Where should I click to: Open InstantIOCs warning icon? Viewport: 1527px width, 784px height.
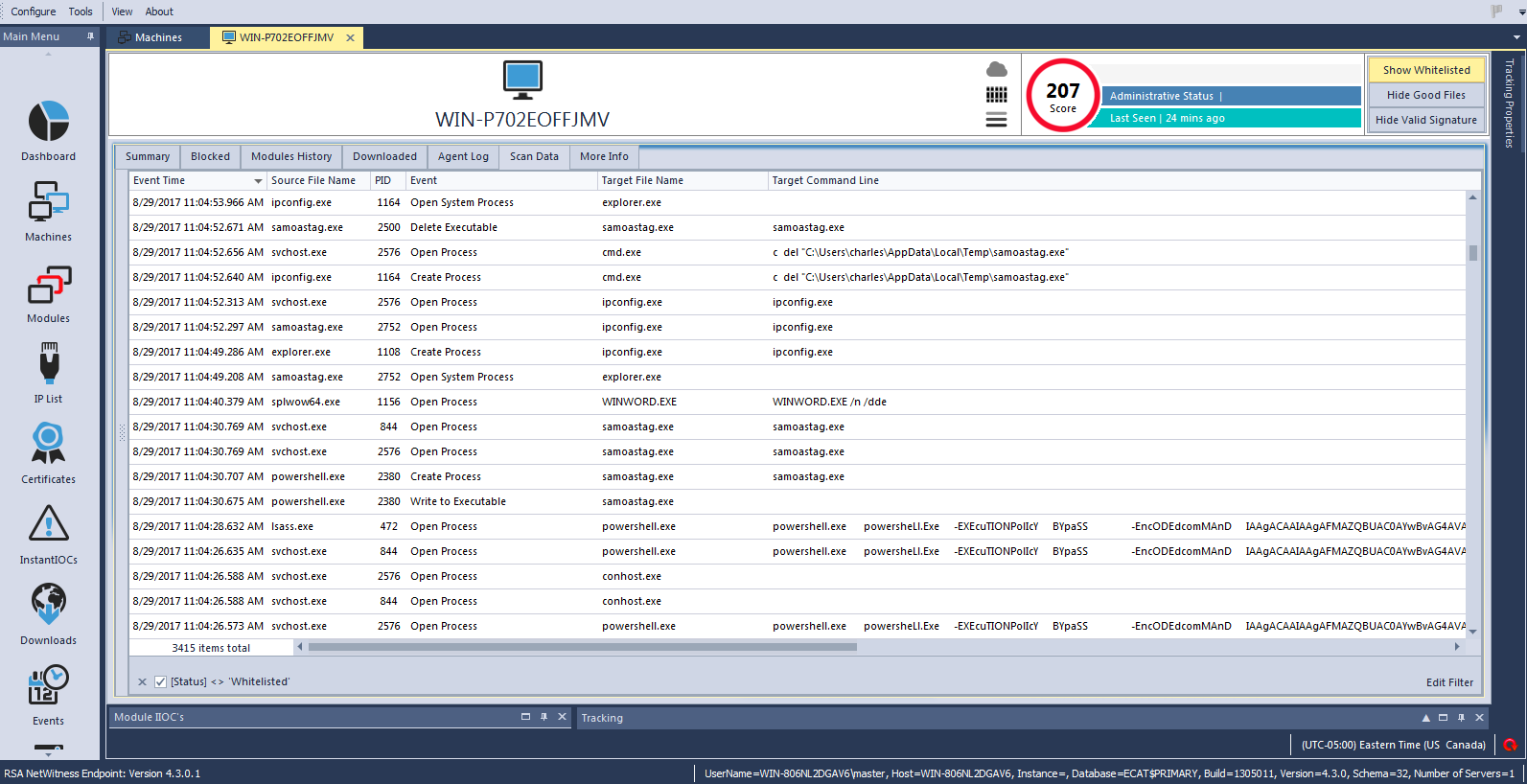(x=48, y=524)
